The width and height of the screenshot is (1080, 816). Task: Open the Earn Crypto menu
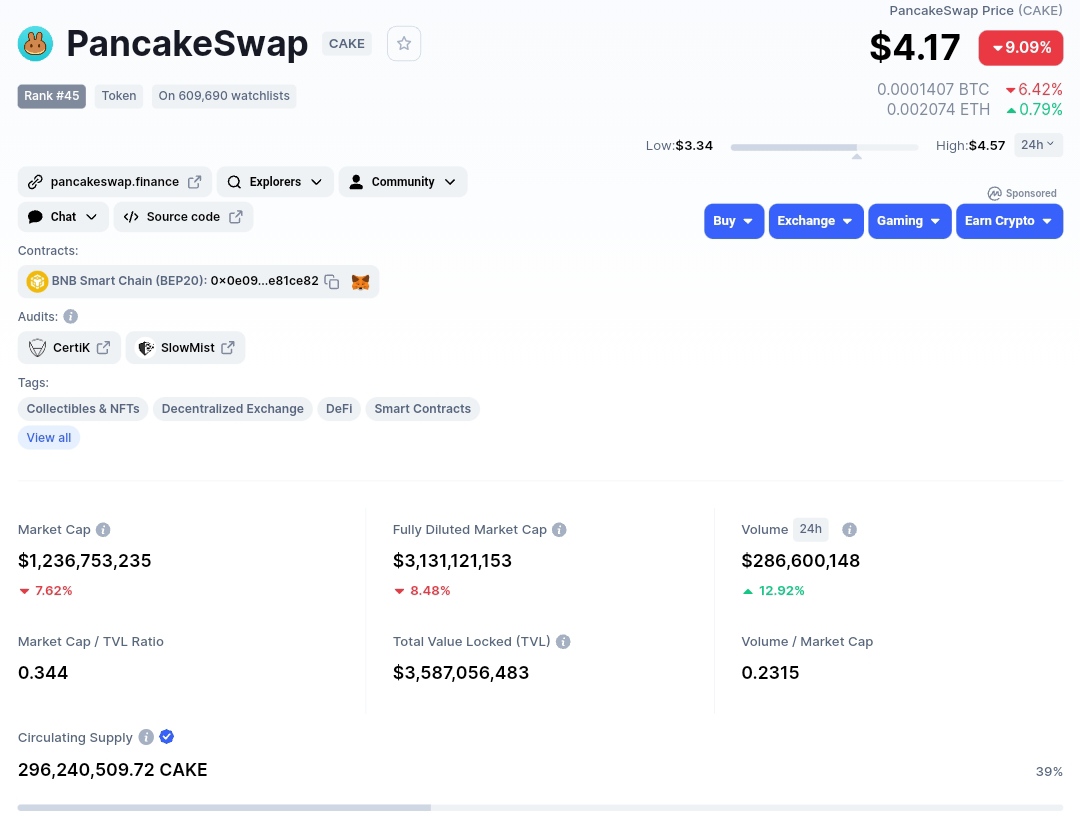click(1008, 221)
